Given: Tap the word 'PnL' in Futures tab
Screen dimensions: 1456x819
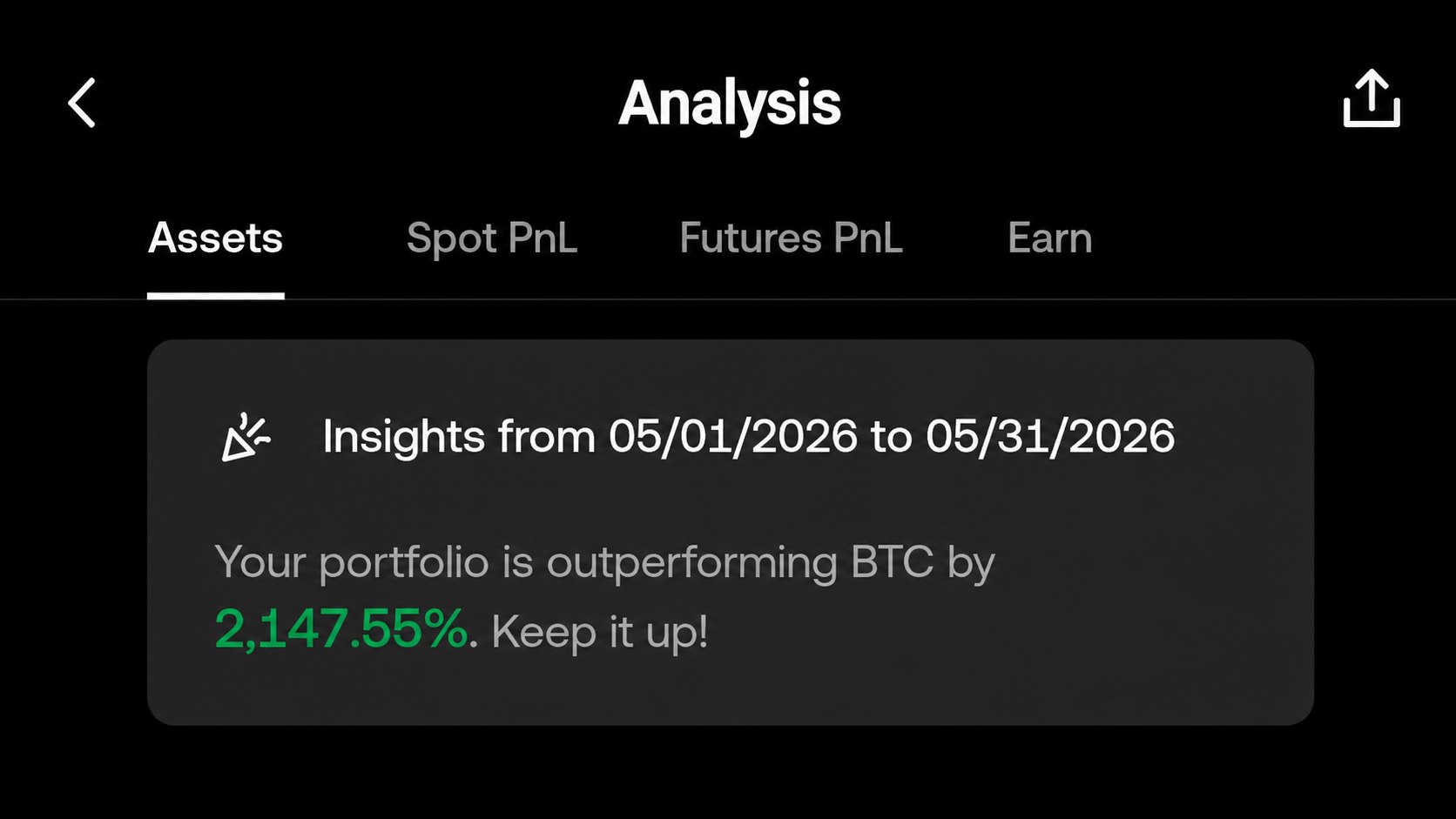Looking at the screenshot, I should (x=867, y=238).
